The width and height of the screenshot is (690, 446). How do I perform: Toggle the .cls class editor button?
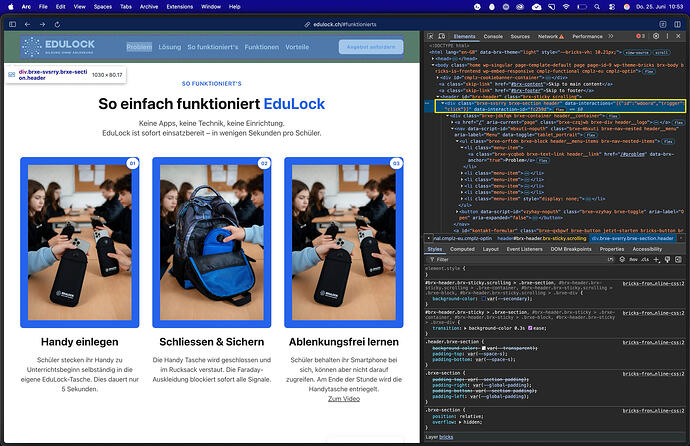pos(645,260)
